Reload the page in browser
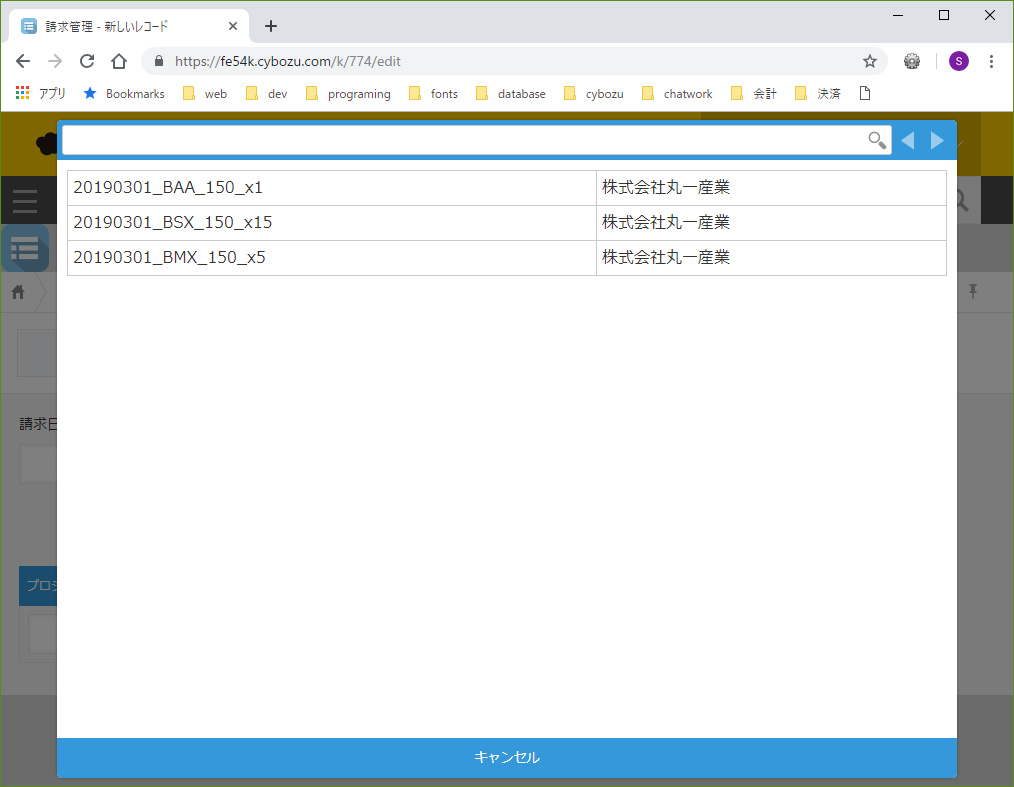This screenshot has width=1014, height=787. click(x=87, y=61)
